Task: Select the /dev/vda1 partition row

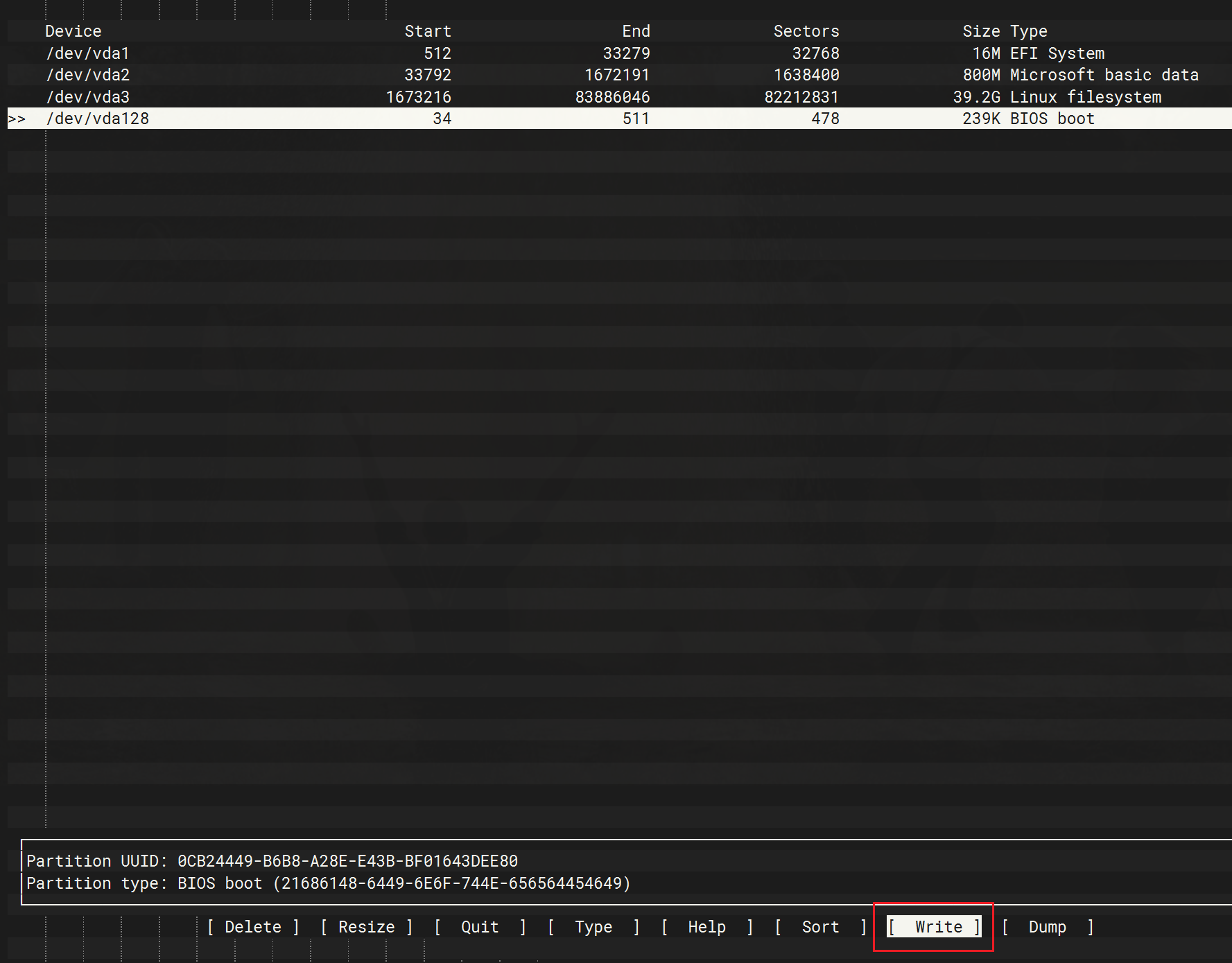Action: point(88,53)
